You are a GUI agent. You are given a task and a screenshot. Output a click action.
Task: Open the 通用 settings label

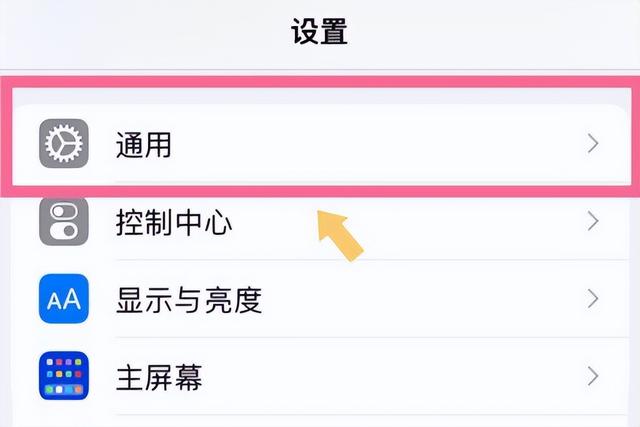click(143, 145)
